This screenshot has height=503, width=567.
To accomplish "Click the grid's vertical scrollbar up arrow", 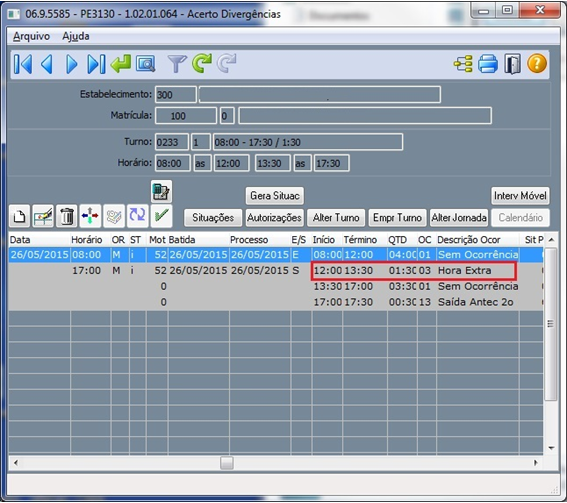I will click(551, 240).
